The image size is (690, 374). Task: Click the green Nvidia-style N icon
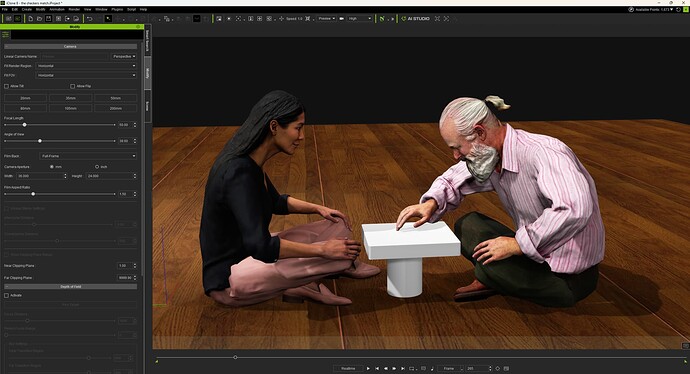[x=382, y=18]
